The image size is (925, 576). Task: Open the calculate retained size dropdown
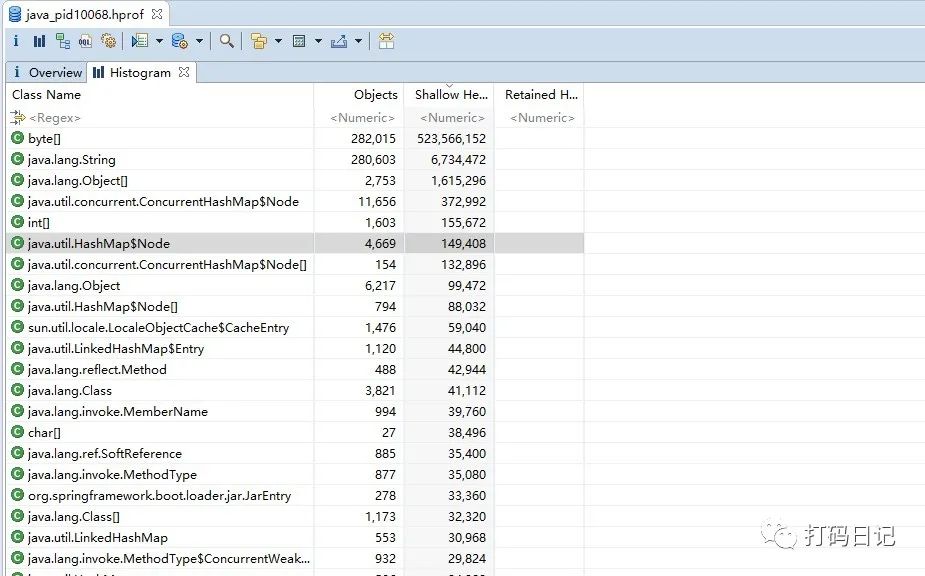click(x=319, y=41)
